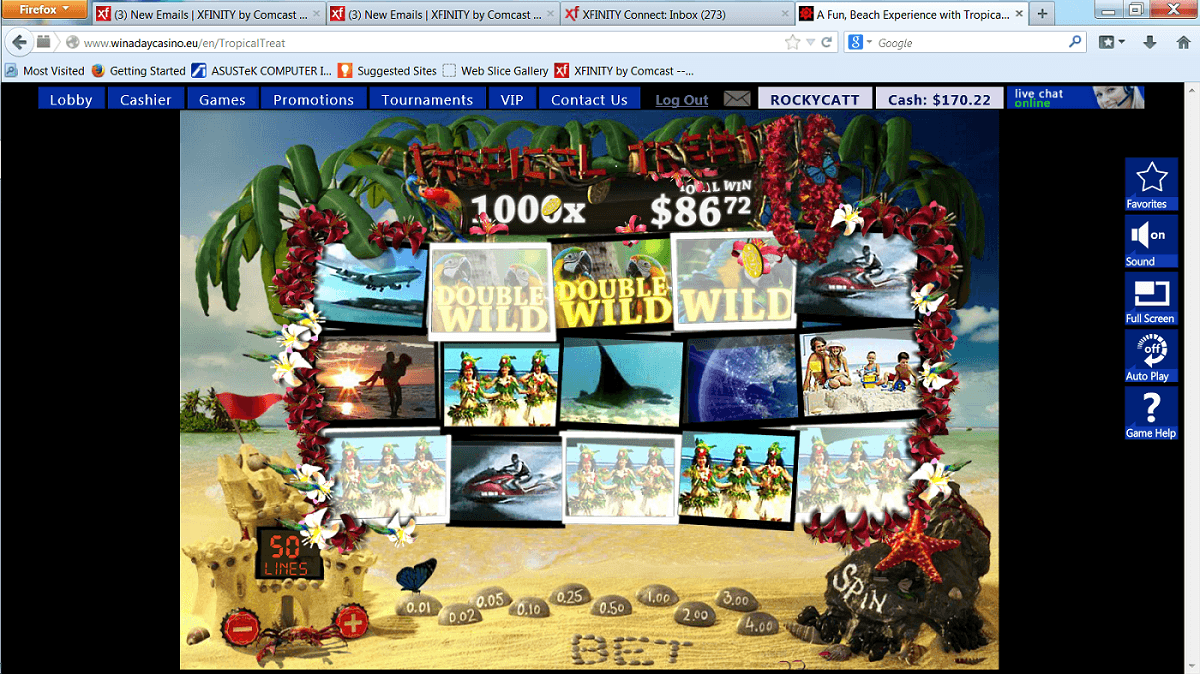Image resolution: width=1200 pixels, height=674 pixels.
Task: Click the Earth from space reel symbol
Action: click(741, 377)
